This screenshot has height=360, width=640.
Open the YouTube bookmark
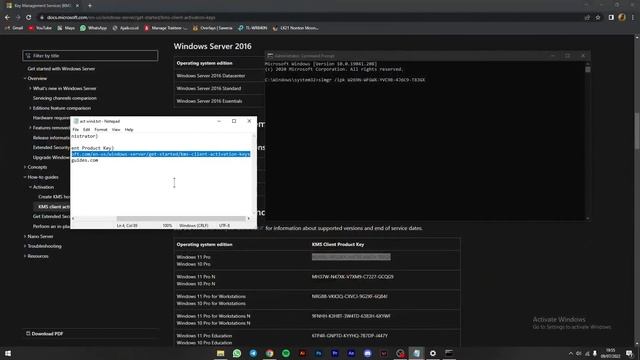click(x=40, y=28)
